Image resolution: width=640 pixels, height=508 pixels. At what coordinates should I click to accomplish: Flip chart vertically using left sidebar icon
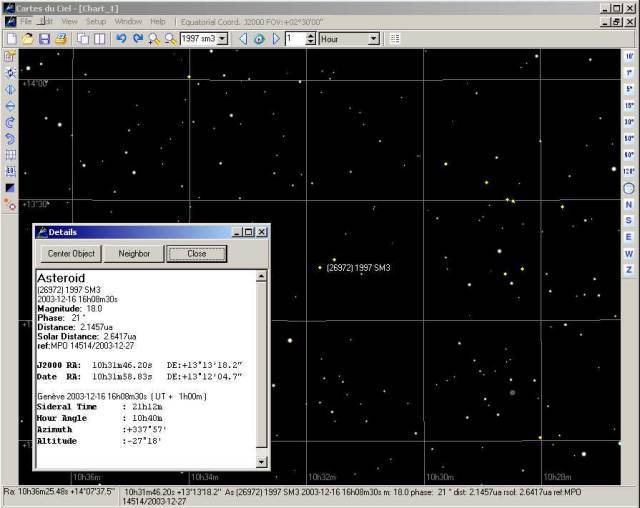10,106
